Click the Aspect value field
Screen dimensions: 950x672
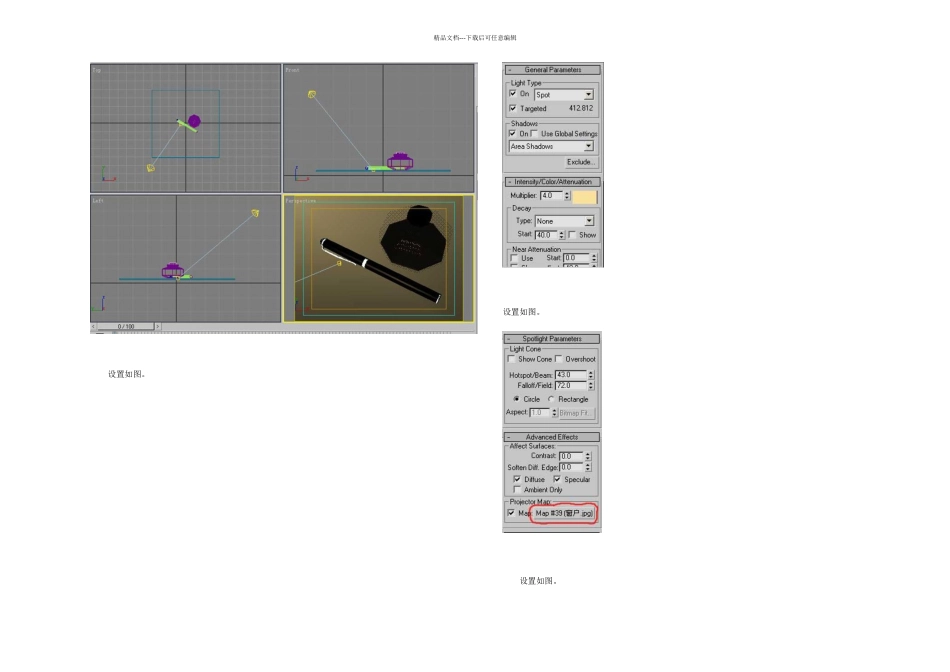point(540,413)
